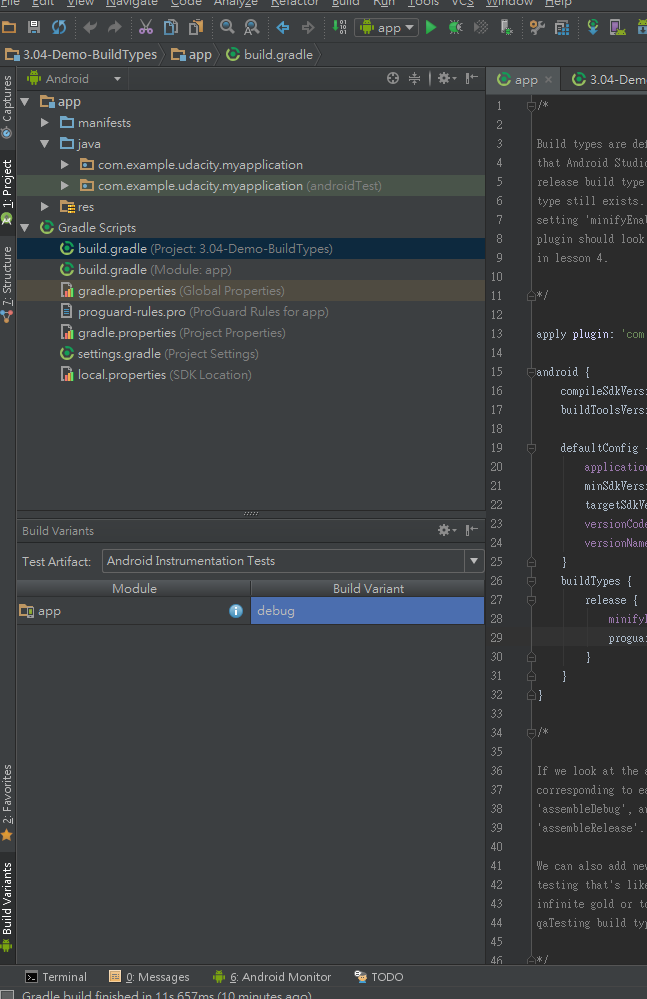This screenshot has width=647, height=999.
Task: Close the app editor tab
Action: (549, 80)
